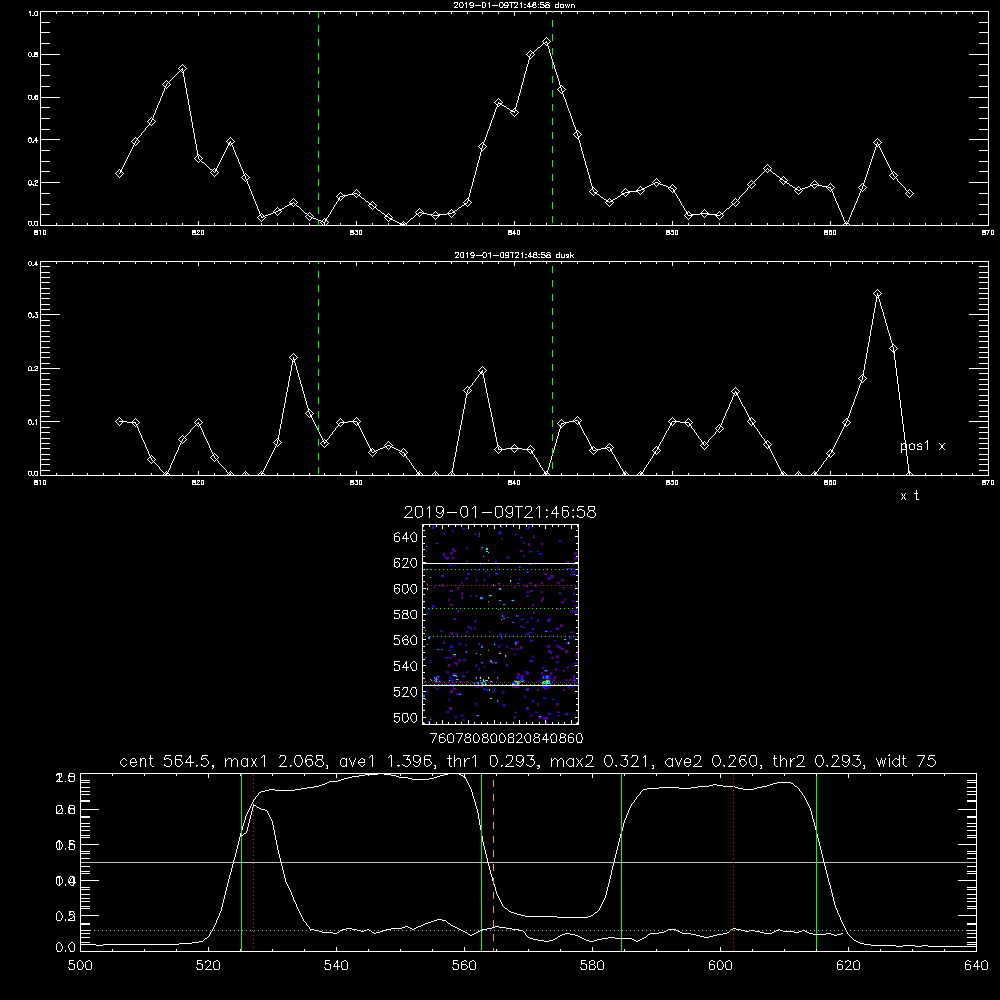Click the 0.73 peak diamond near 819 in dawn plot

coord(182,68)
